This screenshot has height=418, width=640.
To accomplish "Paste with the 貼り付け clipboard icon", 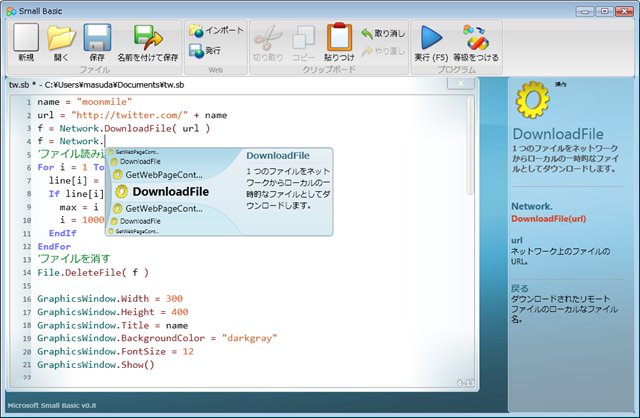I will point(340,39).
